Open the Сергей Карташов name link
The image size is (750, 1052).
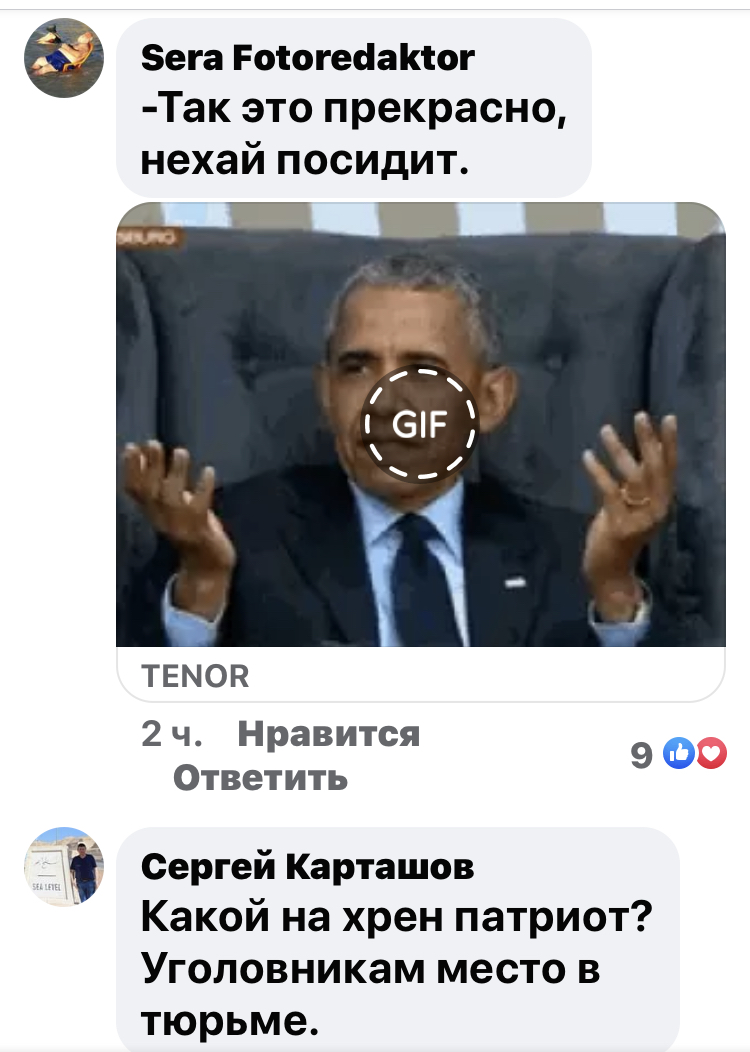point(307,866)
